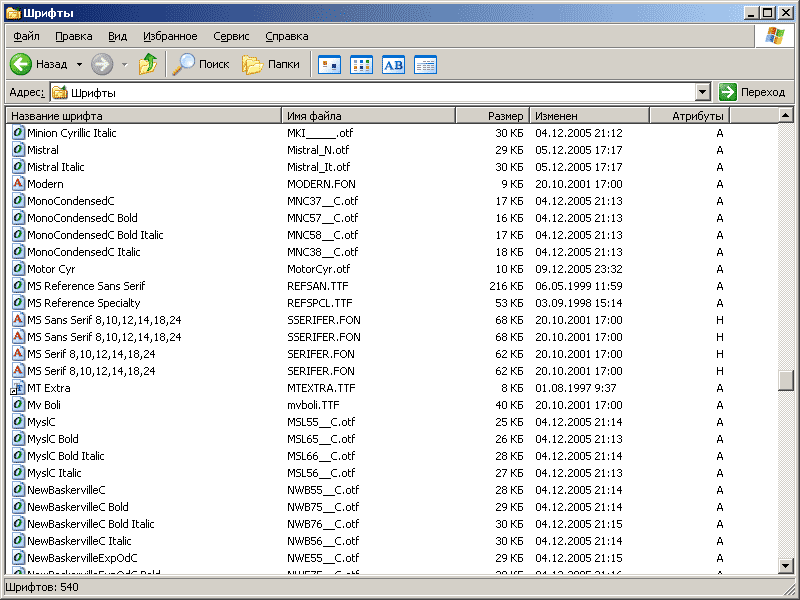
Task: Click the MonoCondensedC Bold font icon
Action: pos(18,218)
